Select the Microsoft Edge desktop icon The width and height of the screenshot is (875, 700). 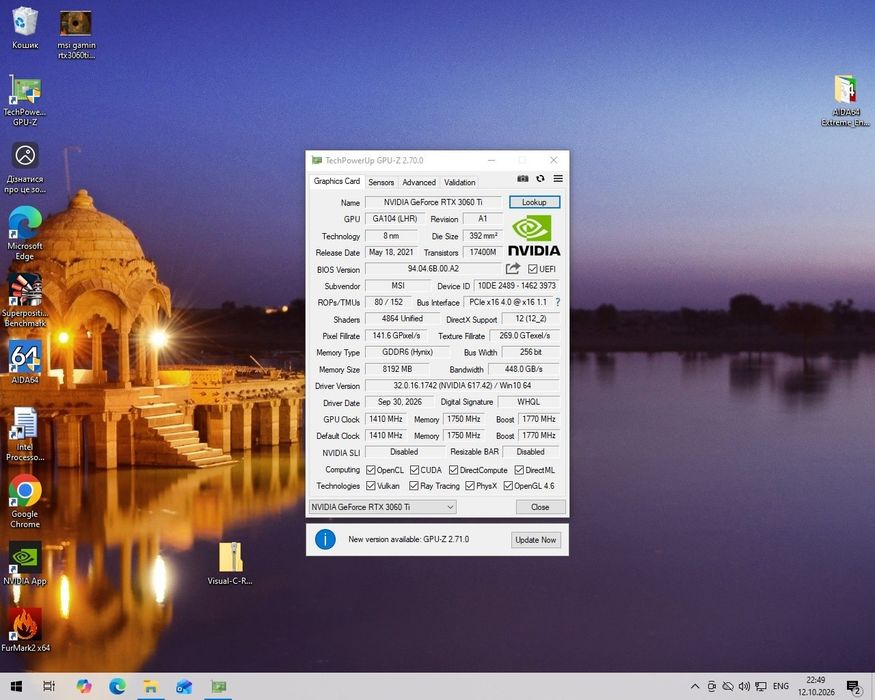[25, 233]
